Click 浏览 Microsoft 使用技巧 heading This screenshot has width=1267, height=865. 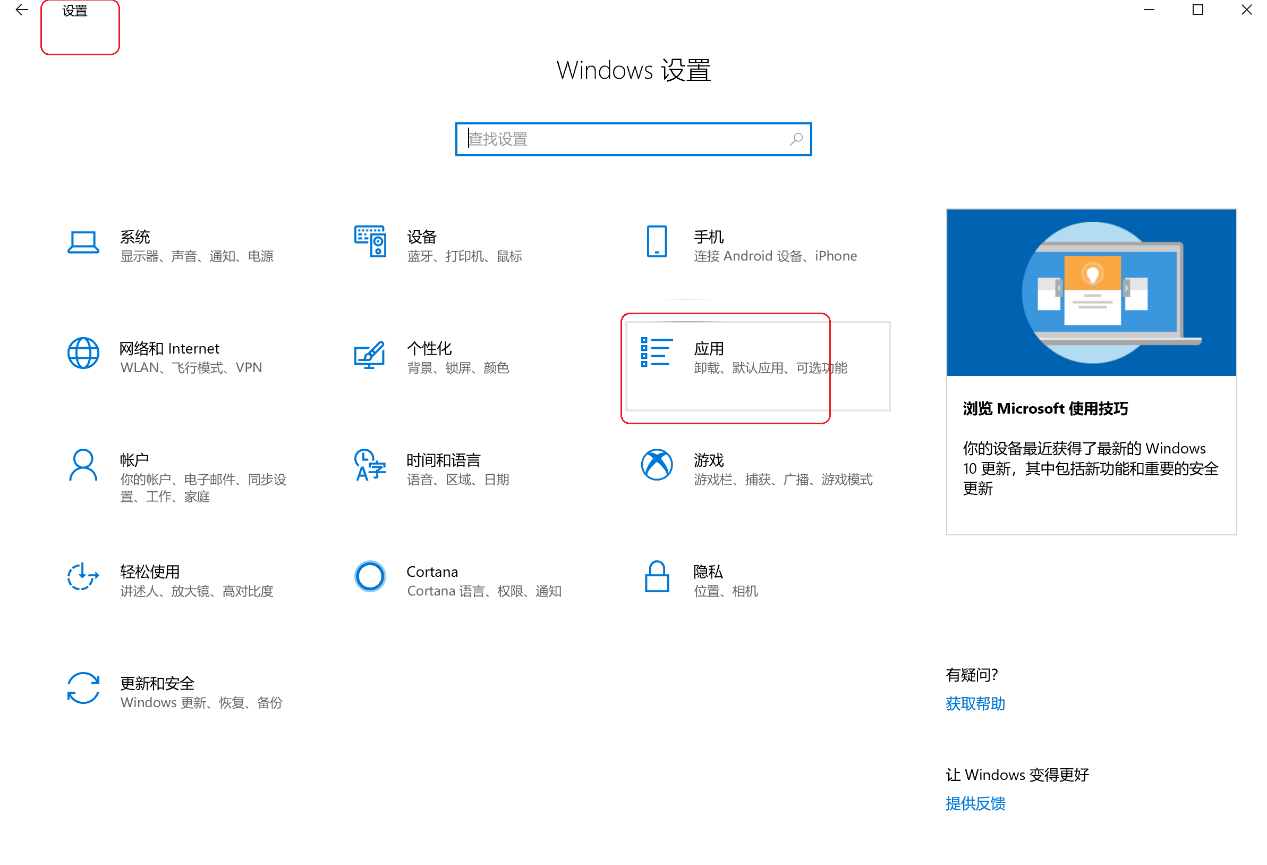point(1045,409)
